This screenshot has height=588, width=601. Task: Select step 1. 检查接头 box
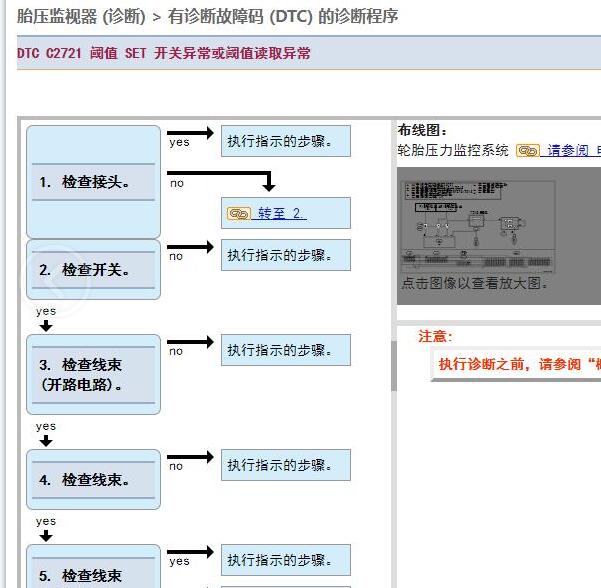(93, 182)
